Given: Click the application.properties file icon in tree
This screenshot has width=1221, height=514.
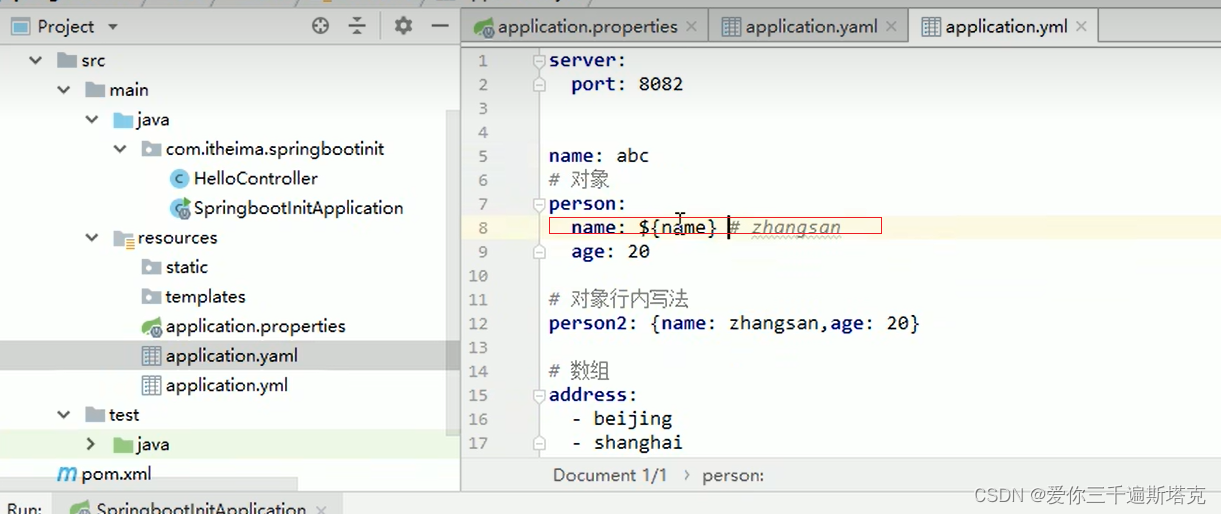Looking at the screenshot, I should (152, 326).
